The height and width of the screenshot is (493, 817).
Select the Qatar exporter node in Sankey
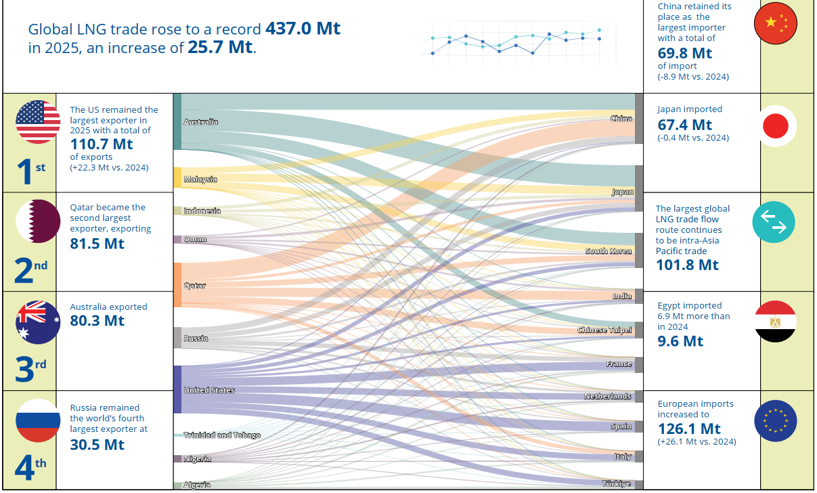[x=177, y=285]
